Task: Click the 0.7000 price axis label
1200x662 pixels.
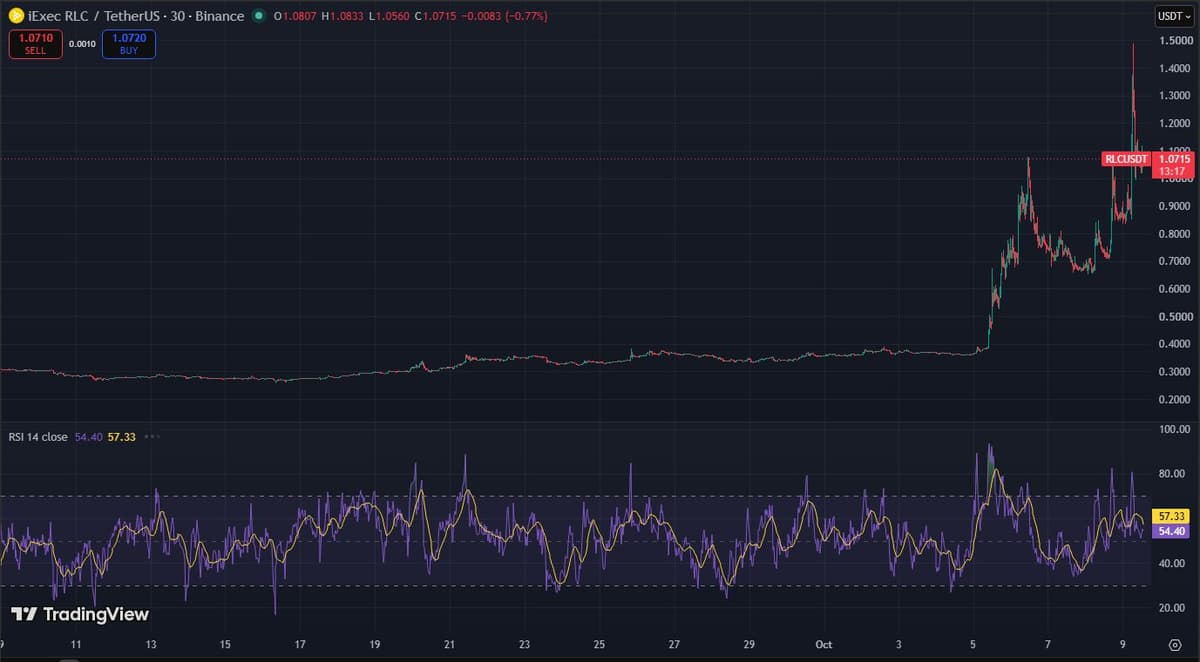Action: [1174, 261]
